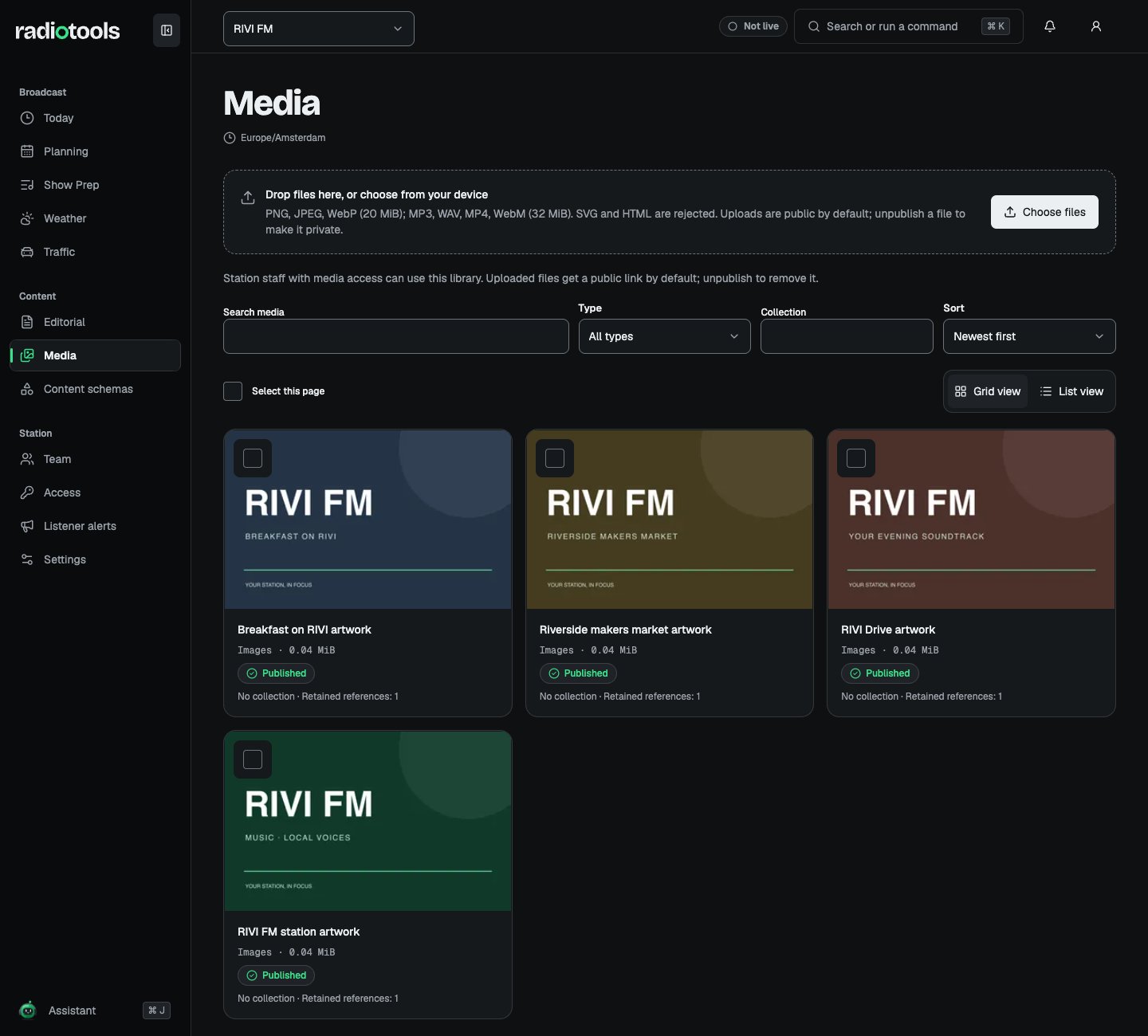Screen dimensions: 1148x1036
Task: Switch to Grid view
Action: (x=988, y=391)
